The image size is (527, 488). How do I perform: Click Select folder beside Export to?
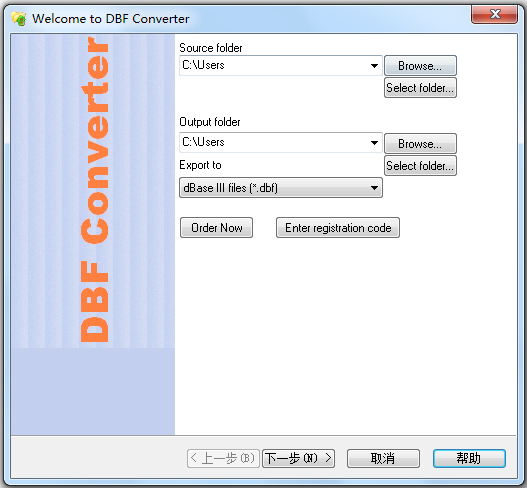[420, 166]
